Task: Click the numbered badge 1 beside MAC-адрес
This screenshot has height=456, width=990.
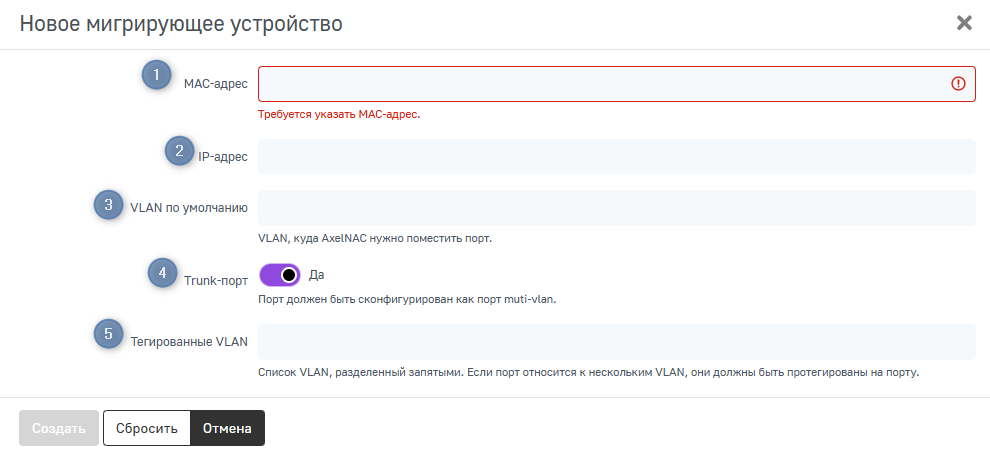Action: (156, 75)
